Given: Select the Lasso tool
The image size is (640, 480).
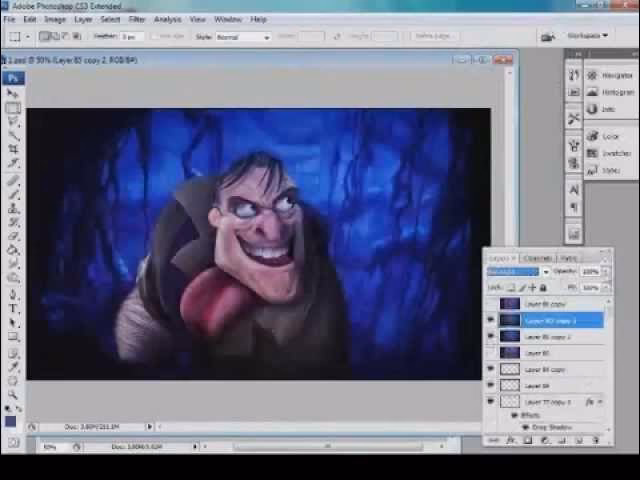Looking at the screenshot, I should [13, 121].
